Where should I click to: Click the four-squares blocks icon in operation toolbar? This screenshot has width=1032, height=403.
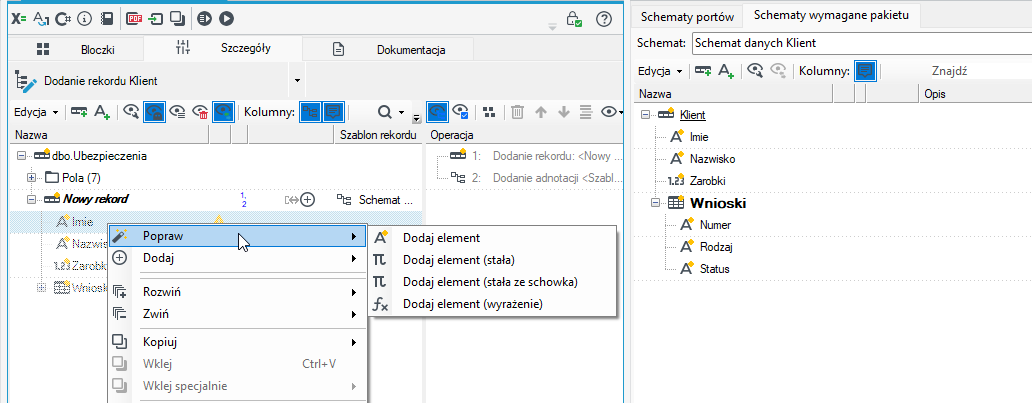tap(489, 112)
